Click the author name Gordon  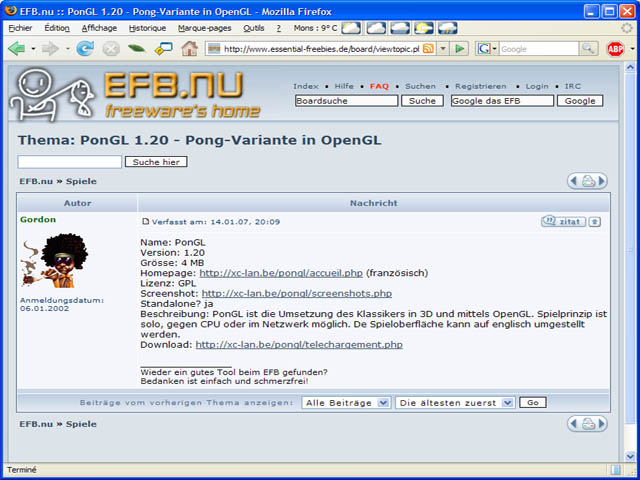tap(38, 220)
